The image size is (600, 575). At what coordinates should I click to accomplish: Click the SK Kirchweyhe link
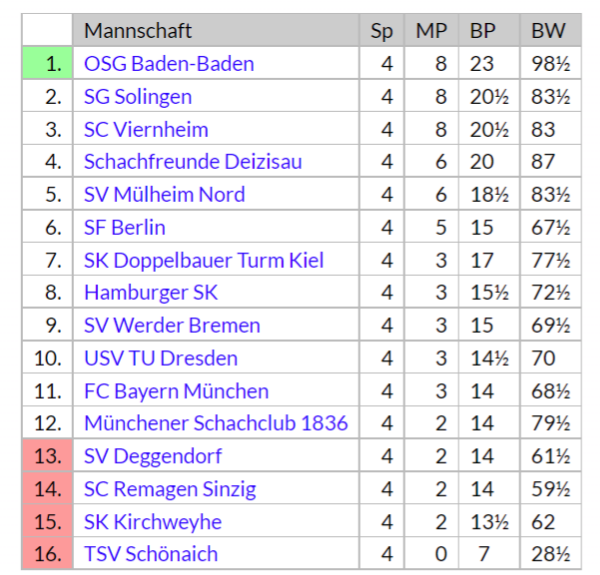153,522
